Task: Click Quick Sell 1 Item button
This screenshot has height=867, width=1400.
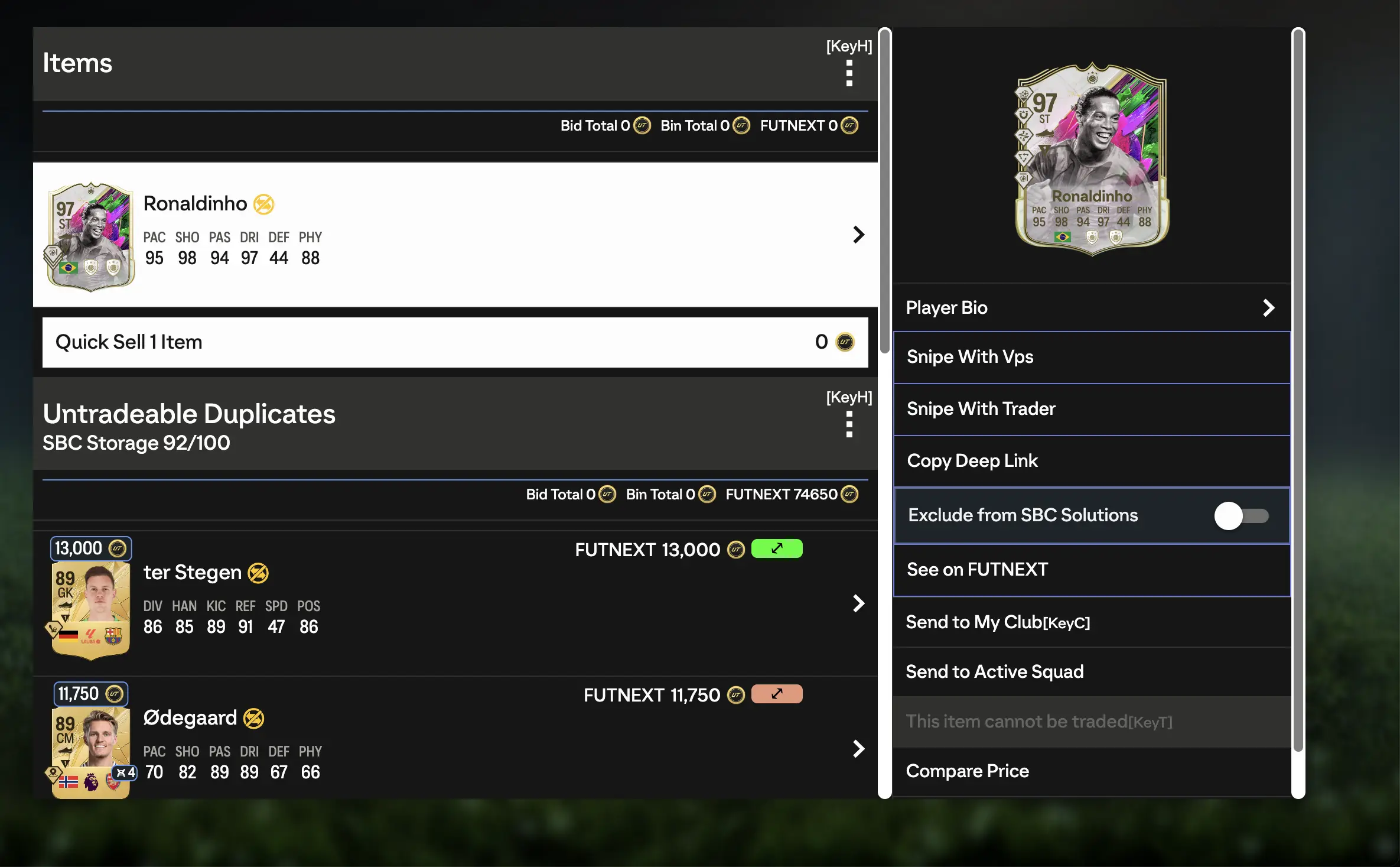Action: pyautogui.click(x=455, y=342)
